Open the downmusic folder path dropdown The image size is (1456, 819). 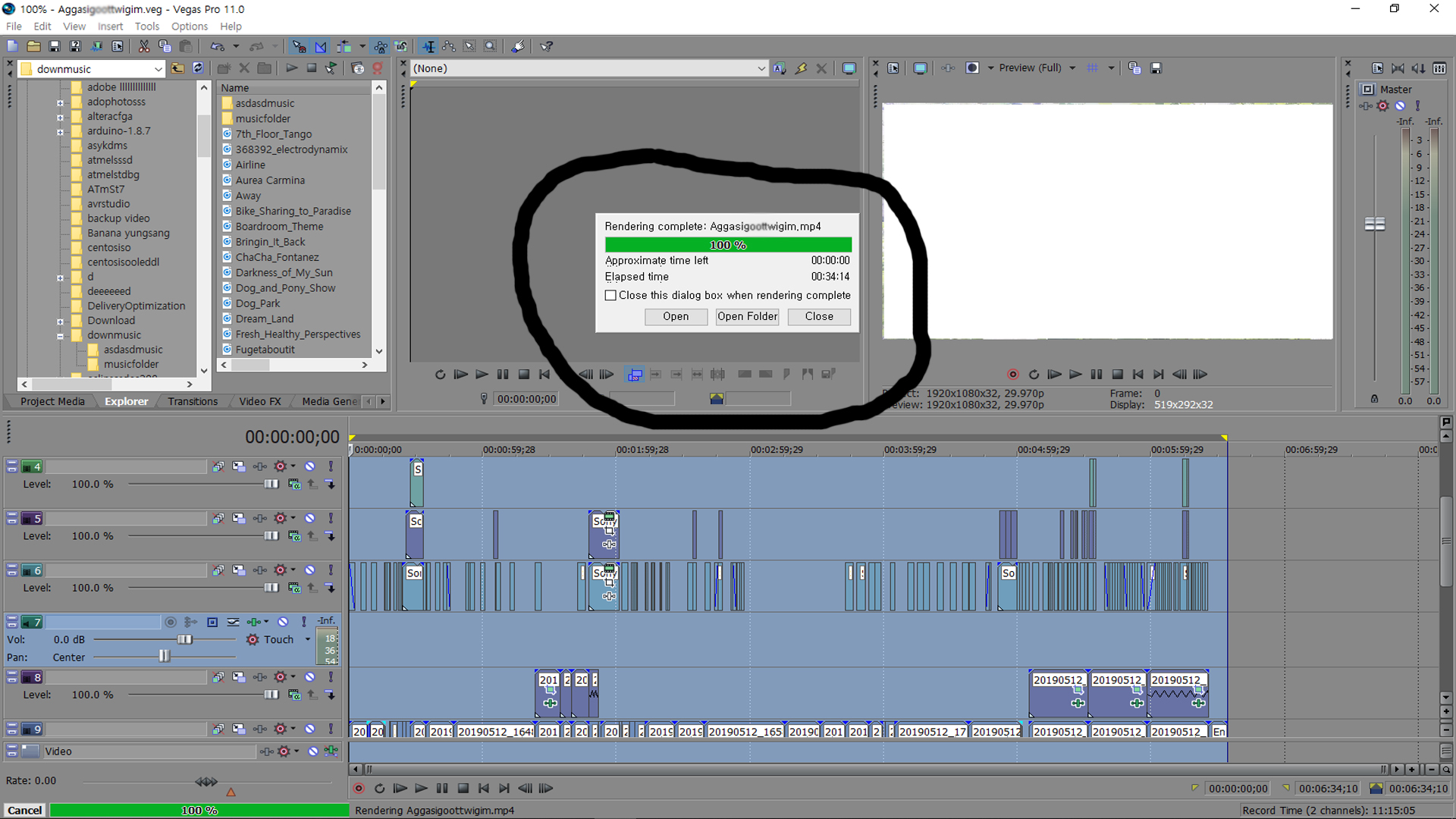(158, 69)
